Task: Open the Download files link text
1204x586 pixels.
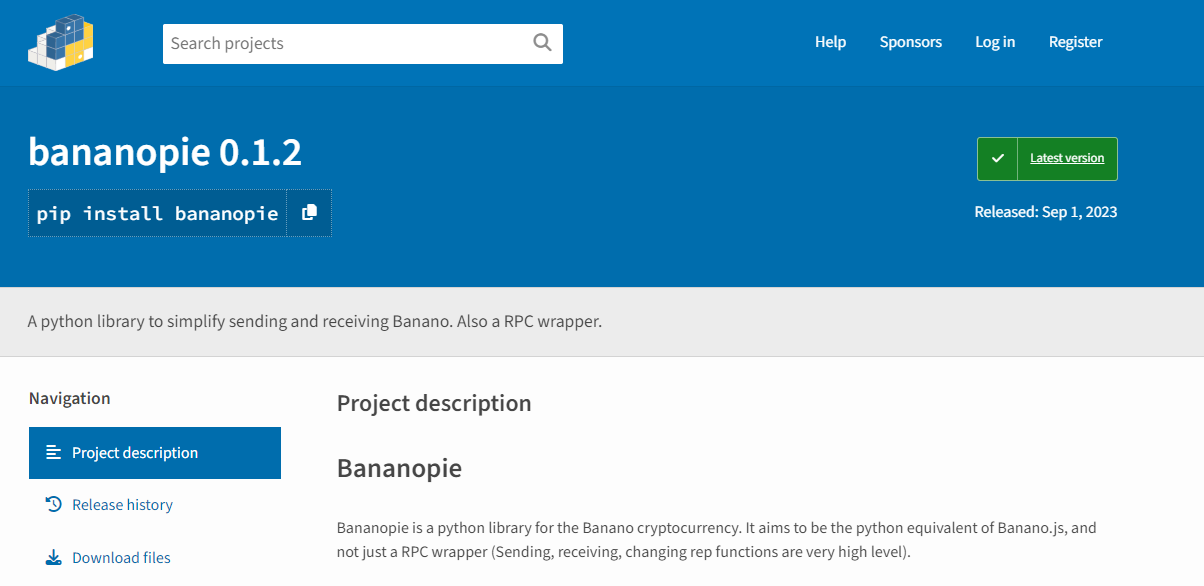Action: [121, 558]
